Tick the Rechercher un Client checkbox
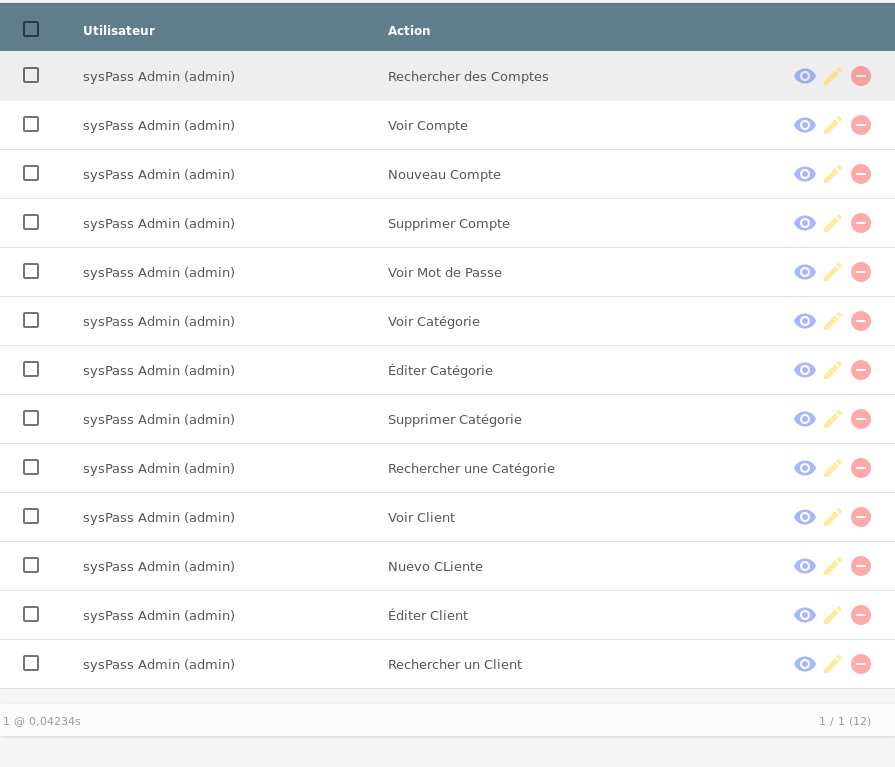This screenshot has width=895, height=767. pos(31,663)
